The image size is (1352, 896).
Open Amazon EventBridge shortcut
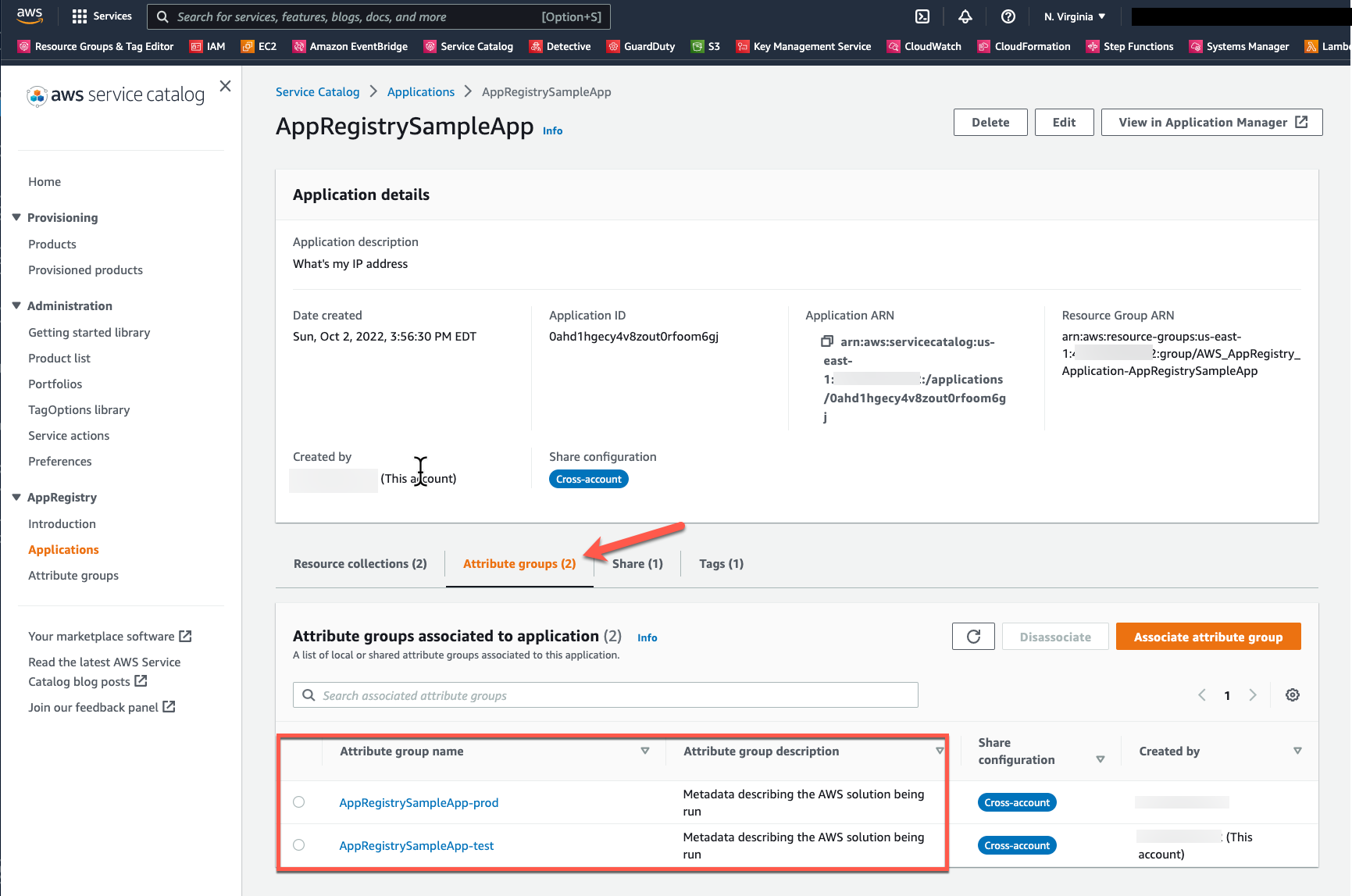pyautogui.click(x=350, y=46)
